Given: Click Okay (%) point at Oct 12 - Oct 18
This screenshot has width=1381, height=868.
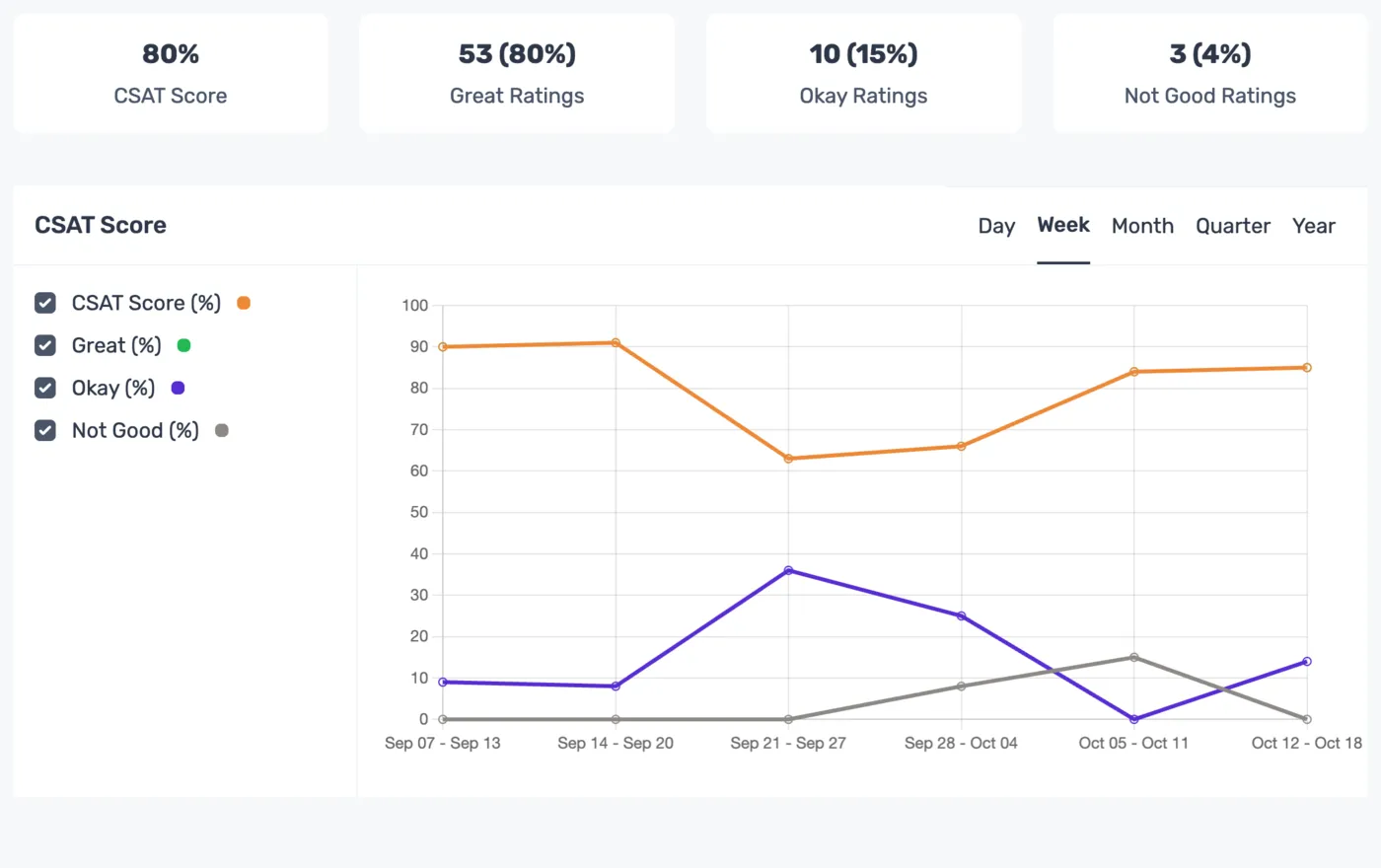Looking at the screenshot, I should pyautogui.click(x=1307, y=662).
